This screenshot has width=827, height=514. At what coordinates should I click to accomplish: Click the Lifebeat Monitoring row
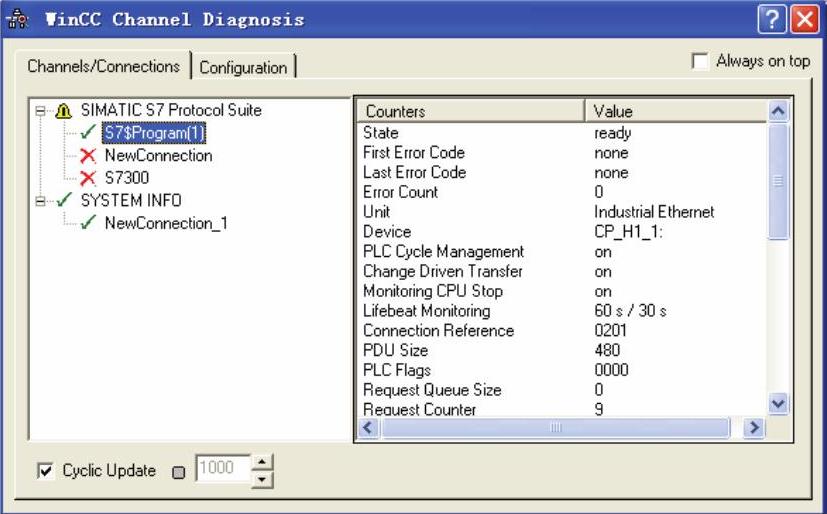coord(562,311)
